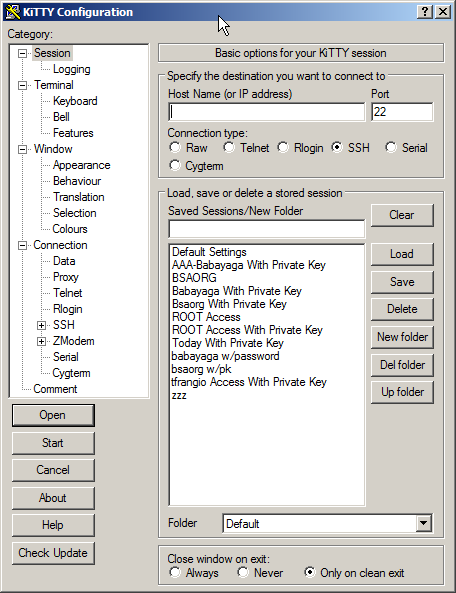Focus the Saved Sessions name field
This screenshot has height=593, width=456.
[x=267, y=229]
